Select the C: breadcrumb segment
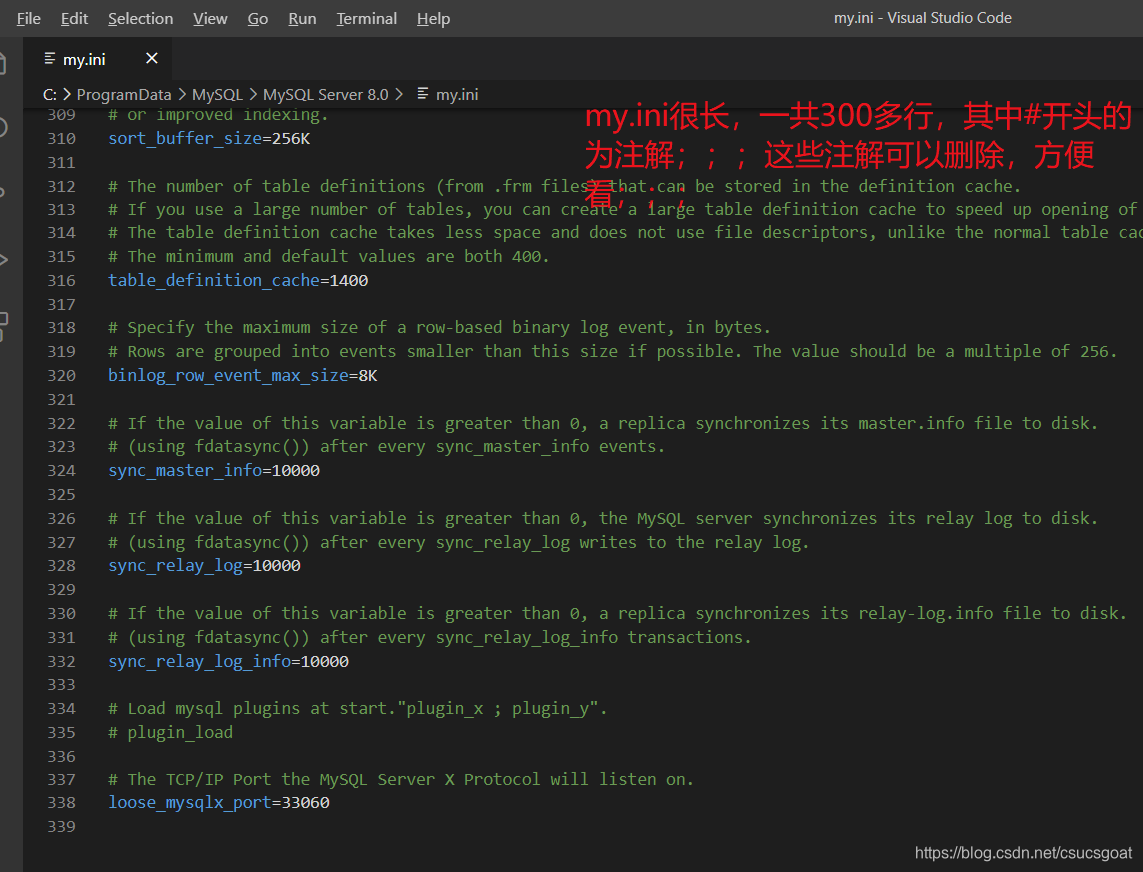The width and height of the screenshot is (1143, 872). point(50,95)
